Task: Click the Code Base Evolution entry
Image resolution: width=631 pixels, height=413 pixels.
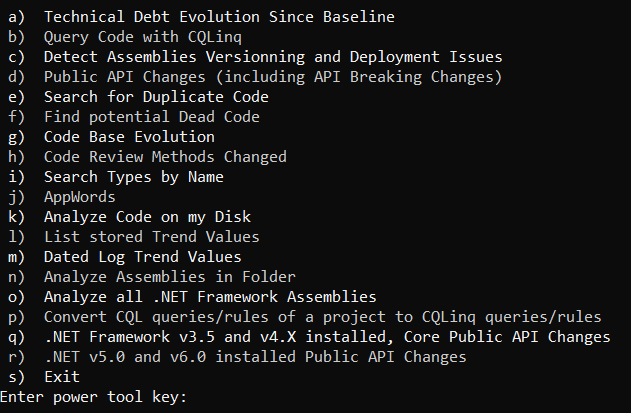Action: (x=129, y=136)
